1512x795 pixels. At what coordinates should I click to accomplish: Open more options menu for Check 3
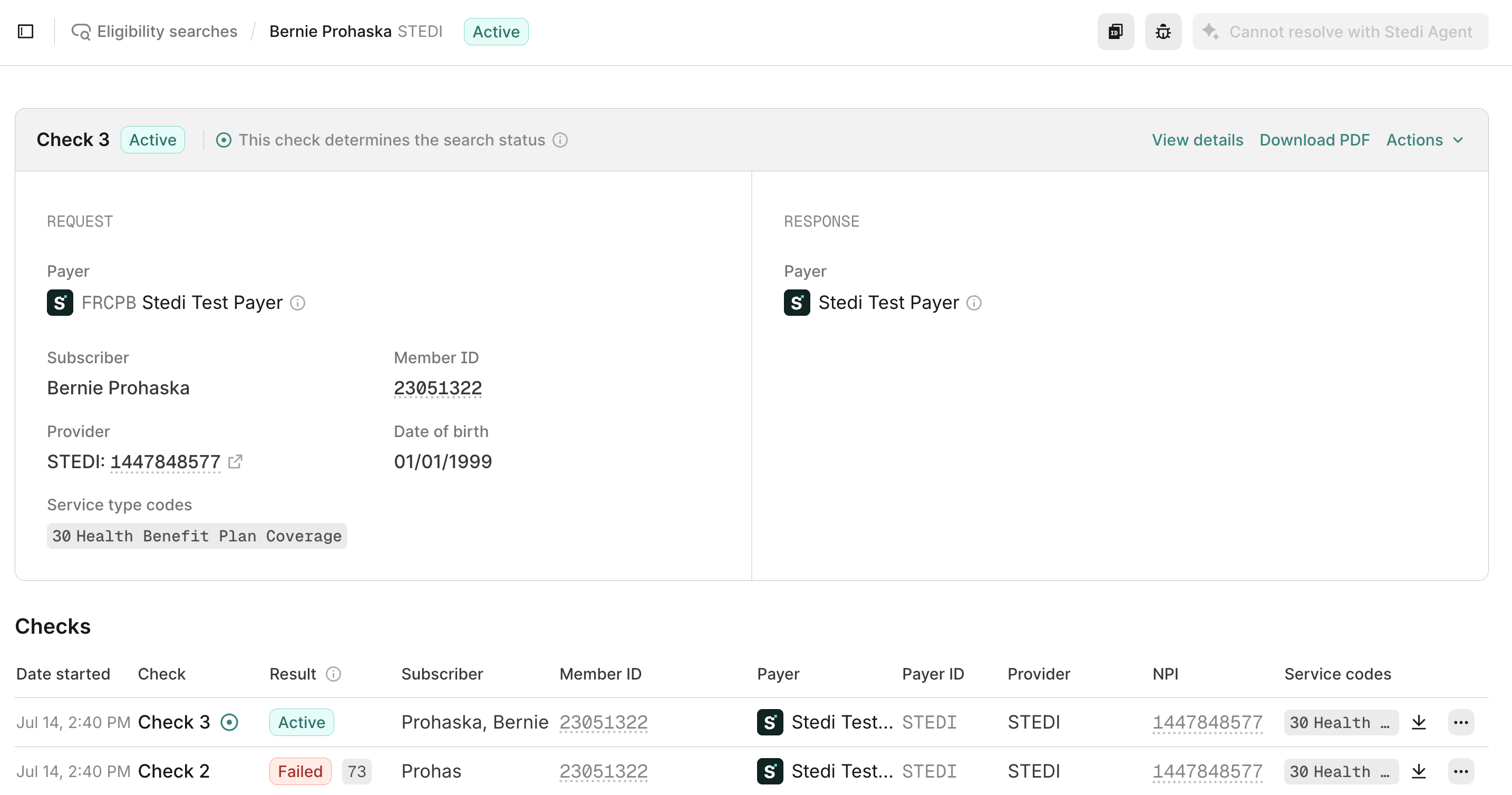click(1461, 722)
